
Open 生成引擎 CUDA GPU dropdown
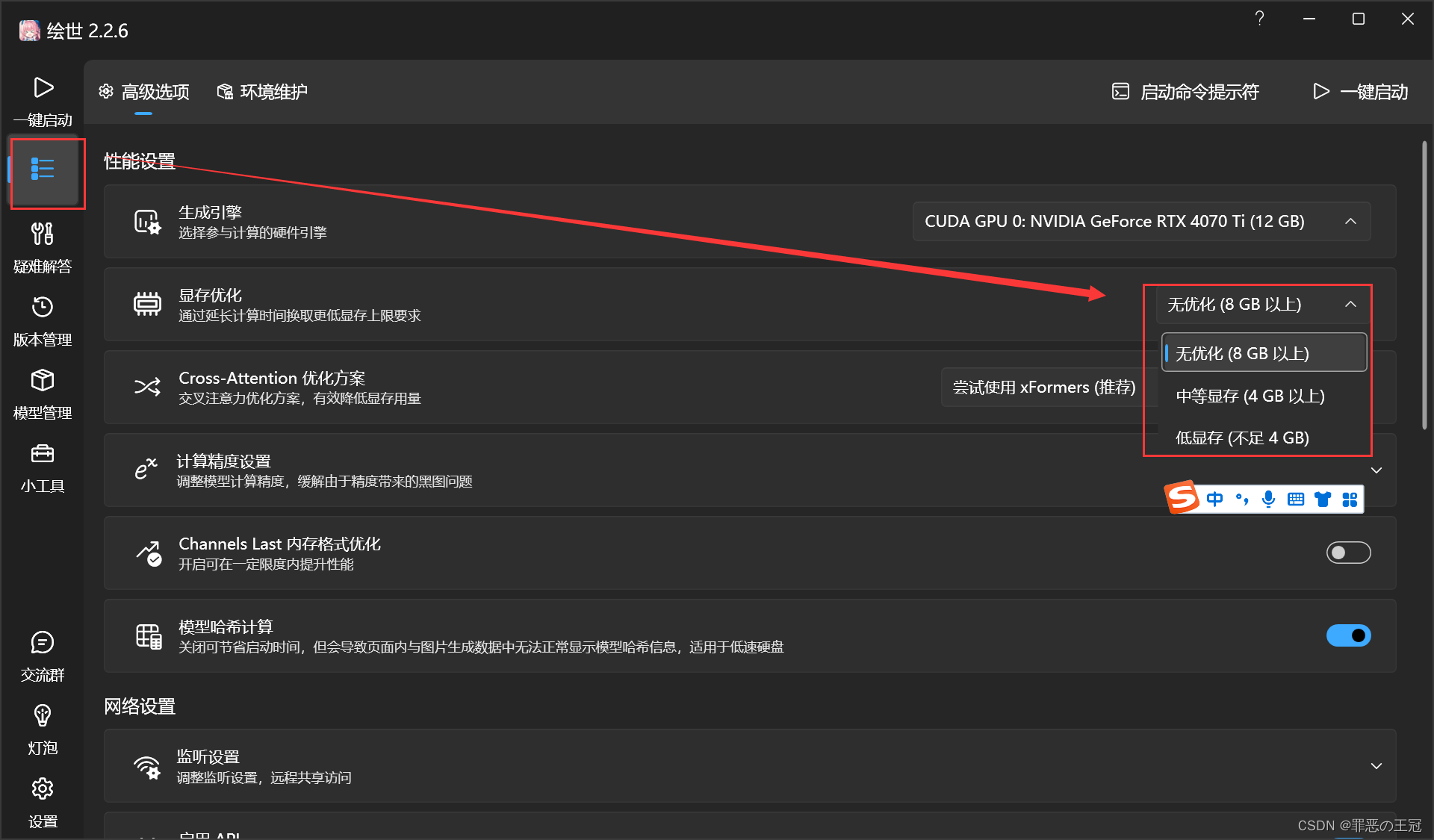tap(1141, 221)
